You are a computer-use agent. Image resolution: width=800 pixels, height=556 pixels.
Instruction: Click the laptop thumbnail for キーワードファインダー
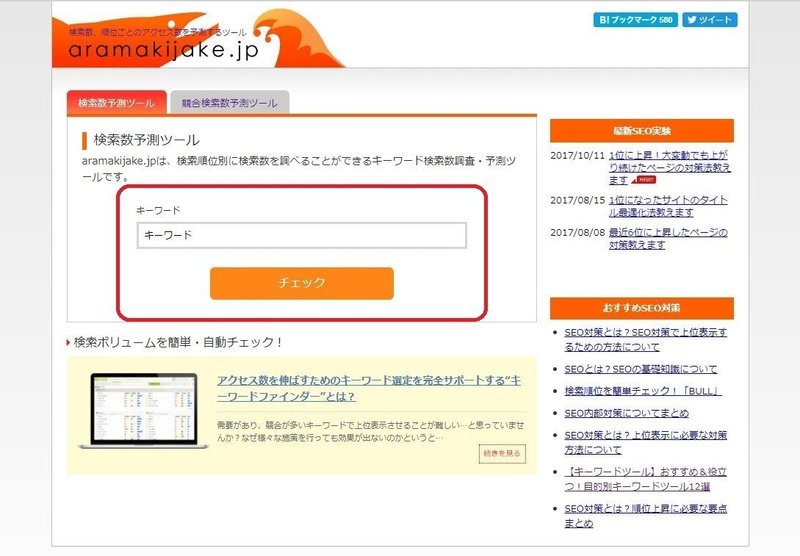(144, 411)
